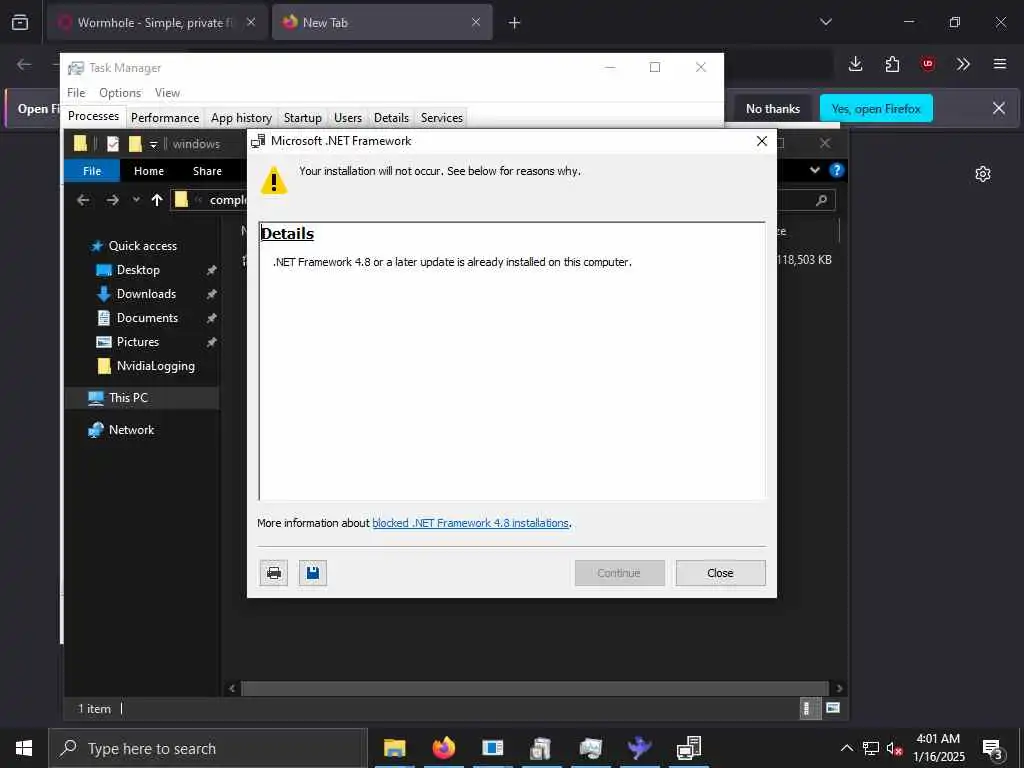Switch Explorer to large icons view
Image resolution: width=1024 pixels, height=768 pixels.
(x=833, y=708)
